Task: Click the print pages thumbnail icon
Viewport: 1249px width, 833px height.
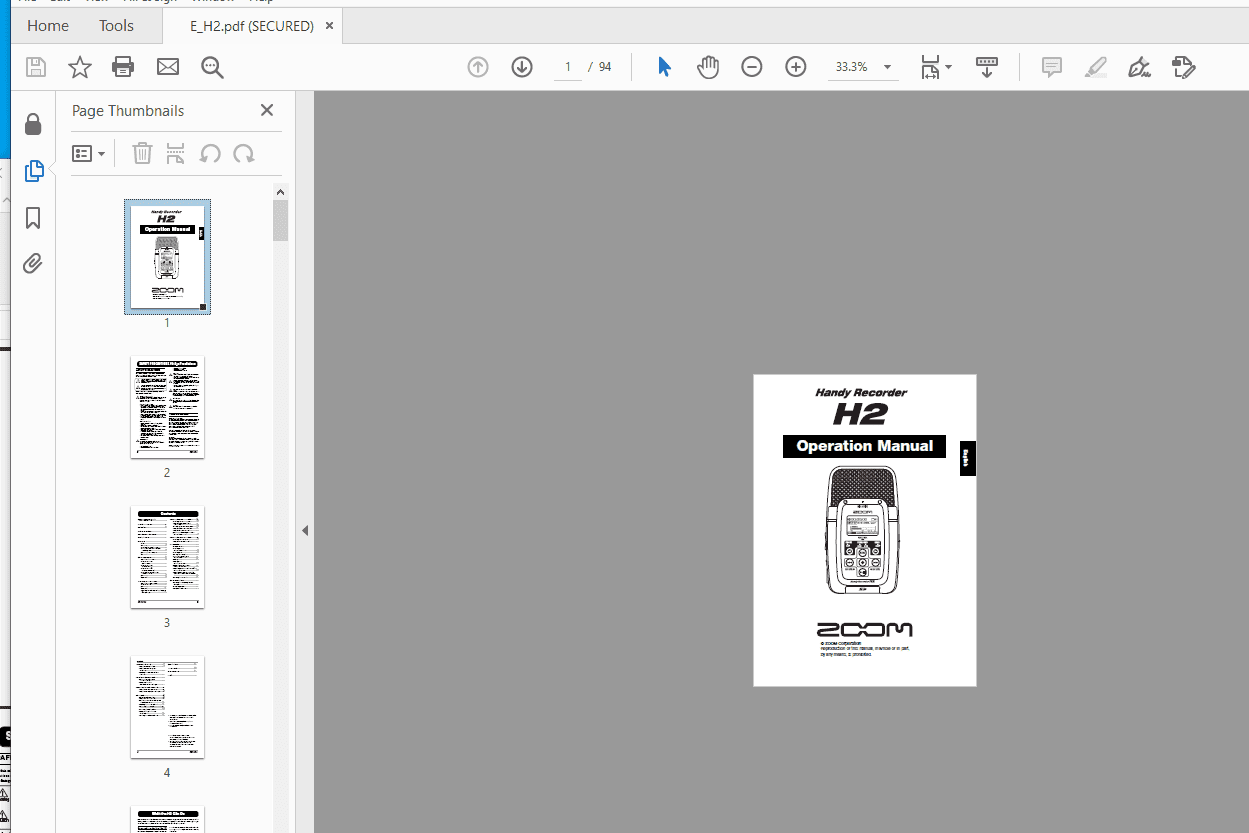Action: pos(175,153)
